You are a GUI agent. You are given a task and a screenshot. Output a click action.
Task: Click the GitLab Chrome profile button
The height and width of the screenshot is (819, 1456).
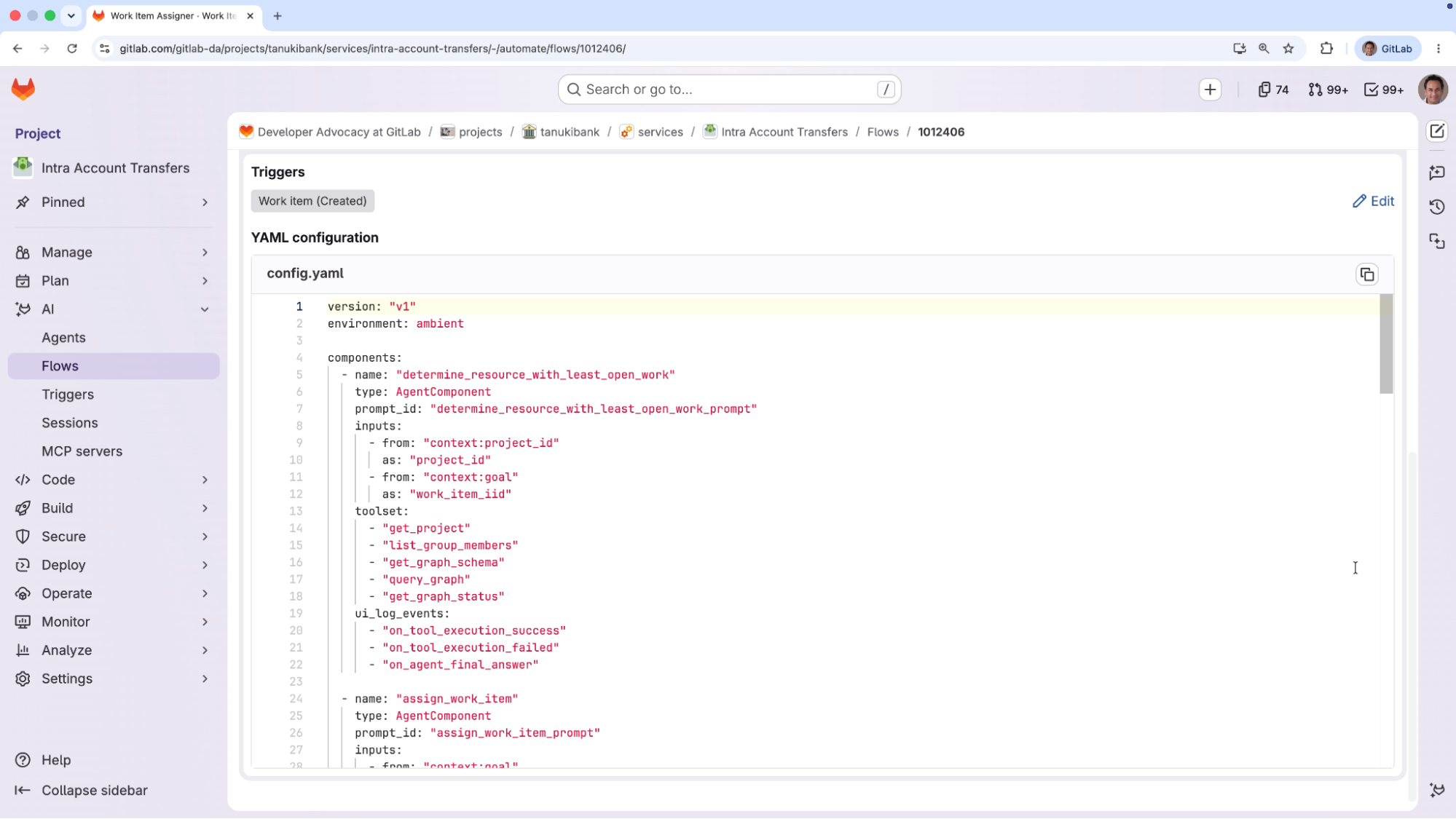[1388, 49]
